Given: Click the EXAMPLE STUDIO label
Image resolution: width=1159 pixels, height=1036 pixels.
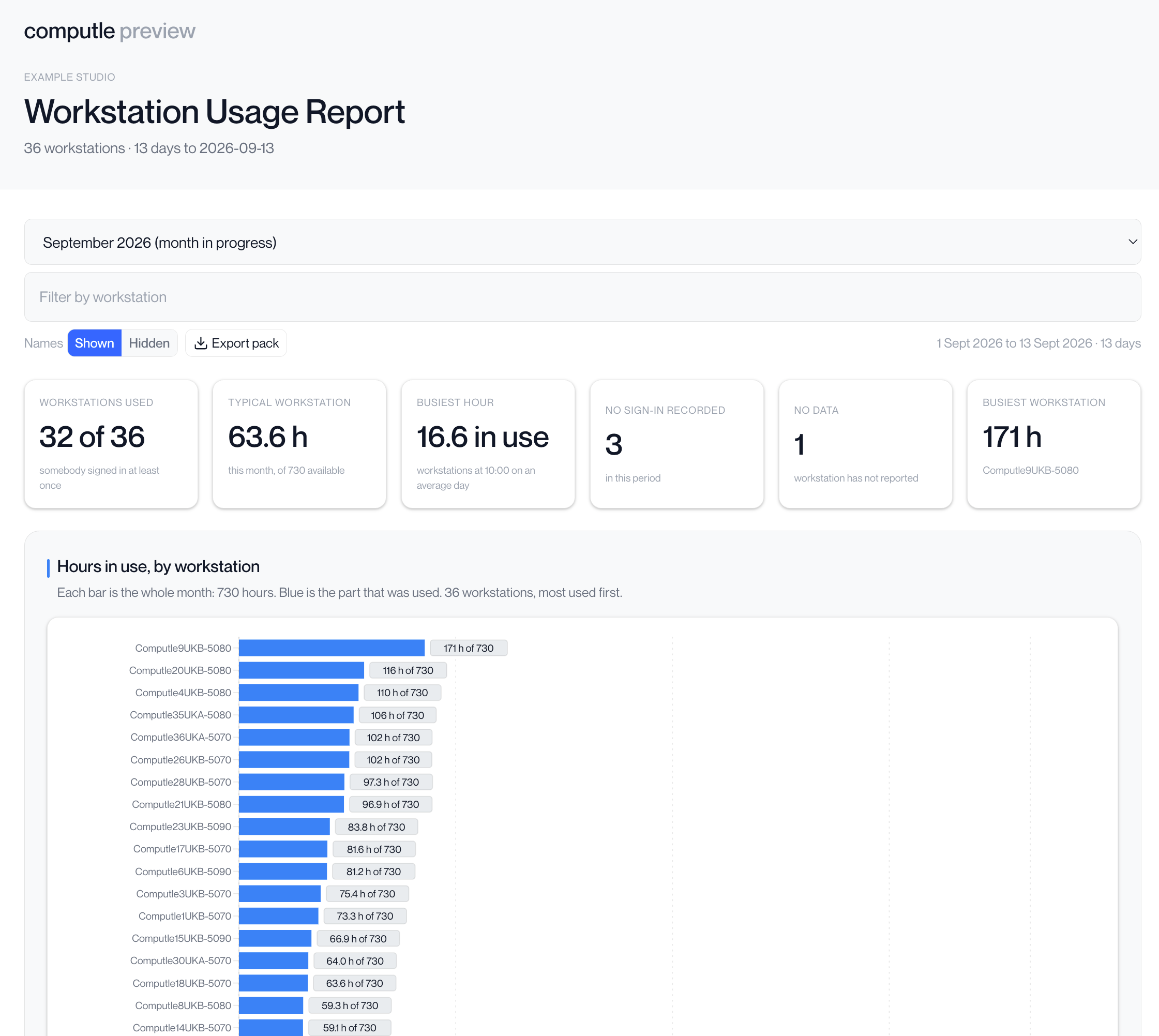Looking at the screenshot, I should click(69, 77).
